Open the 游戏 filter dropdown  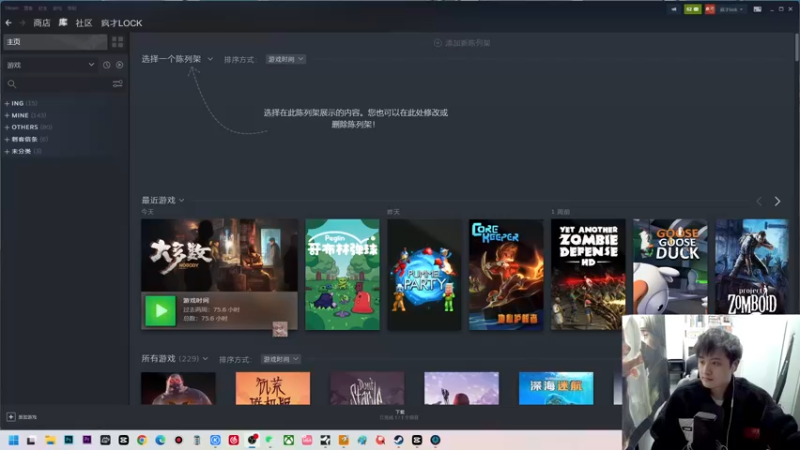[x=50, y=65]
